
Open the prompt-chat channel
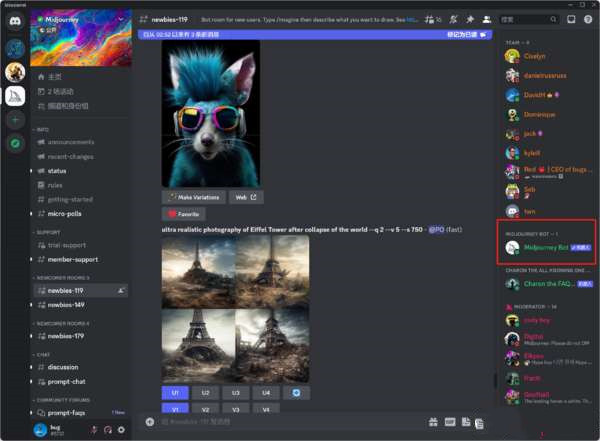81,382
